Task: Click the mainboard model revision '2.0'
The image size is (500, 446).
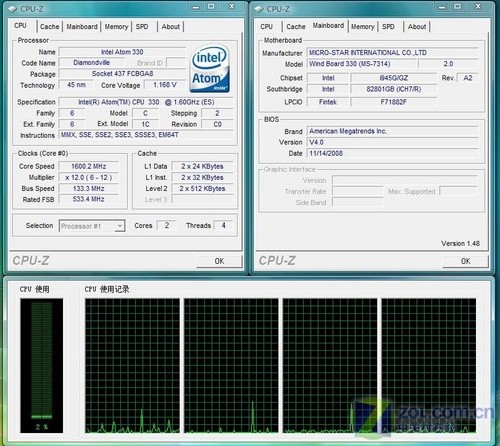Action: tap(448, 64)
